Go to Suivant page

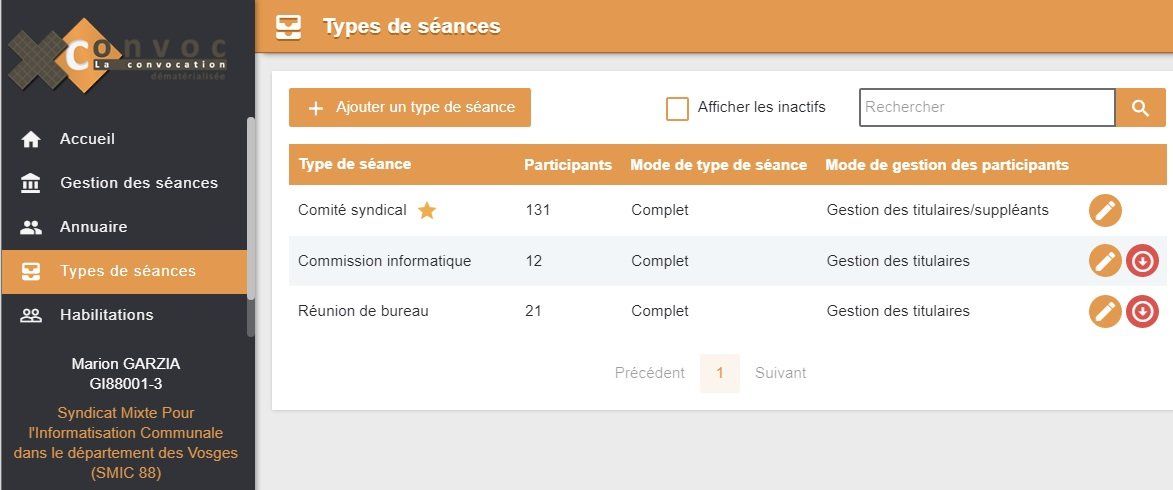point(780,373)
